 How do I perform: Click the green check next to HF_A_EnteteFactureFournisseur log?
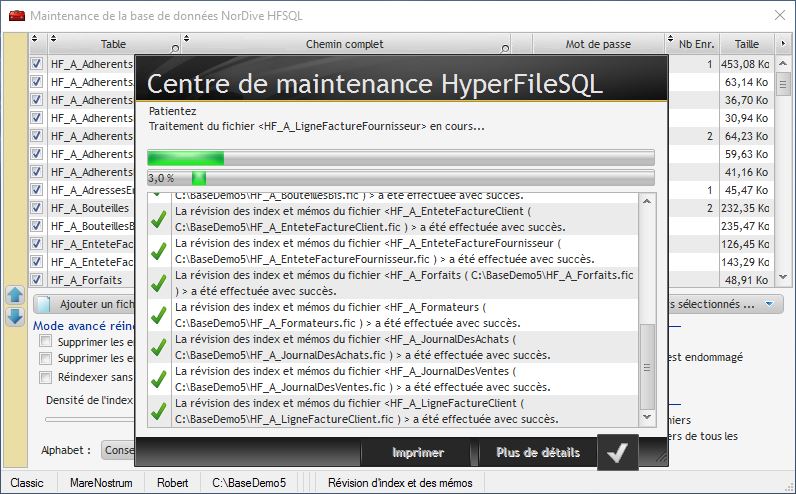pos(159,251)
